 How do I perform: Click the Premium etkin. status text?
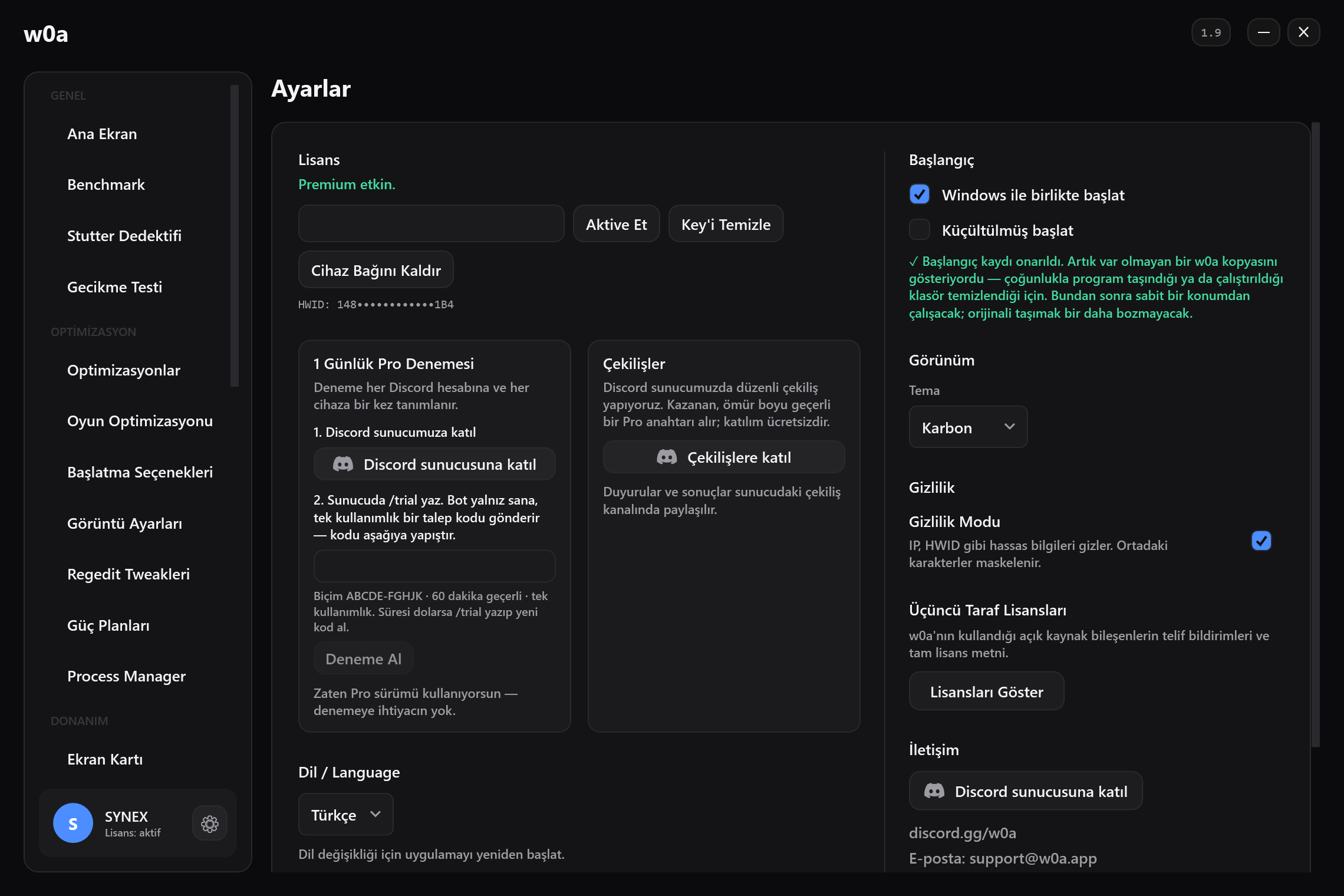click(x=347, y=185)
